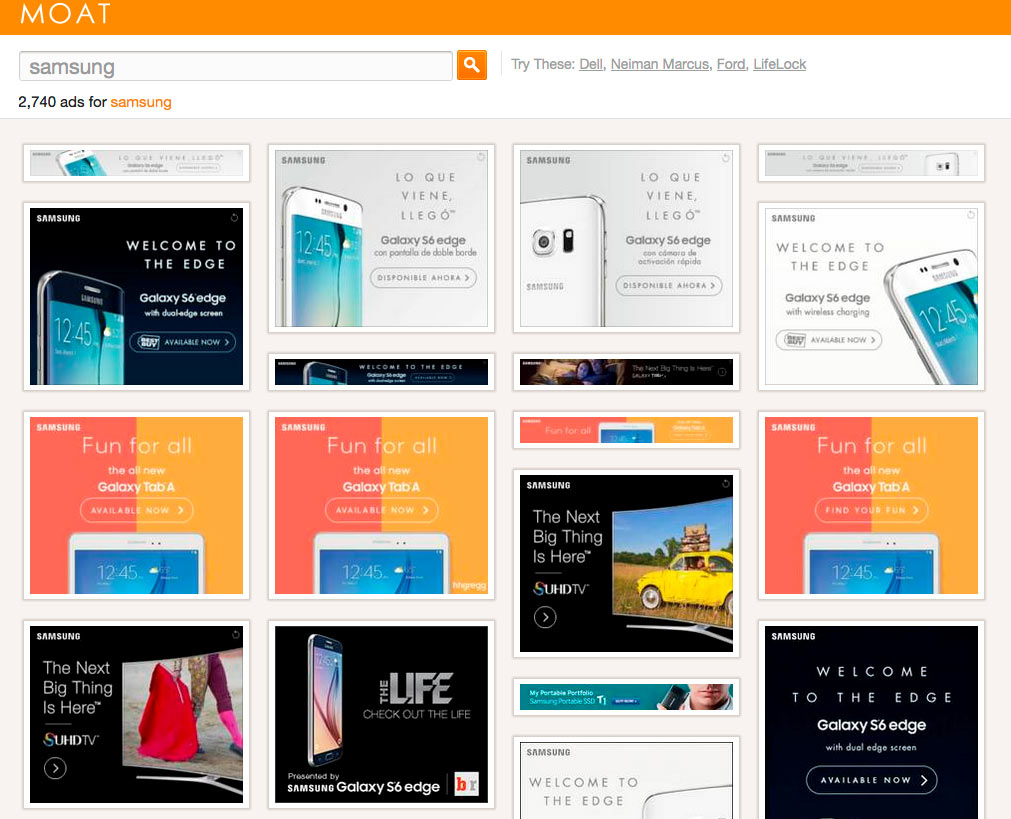This screenshot has height=819, width=1011.
Task: Open the Neiman Marcus suggested link
Action: tap(659, 64)
